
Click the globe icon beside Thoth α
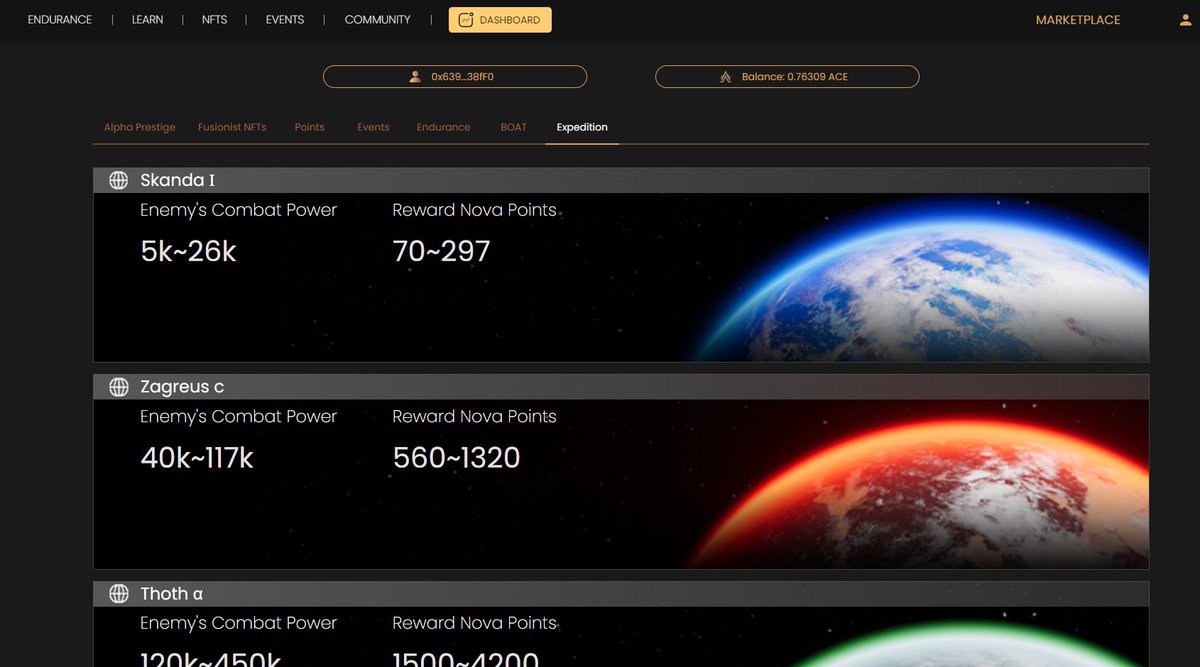(119, 594)
